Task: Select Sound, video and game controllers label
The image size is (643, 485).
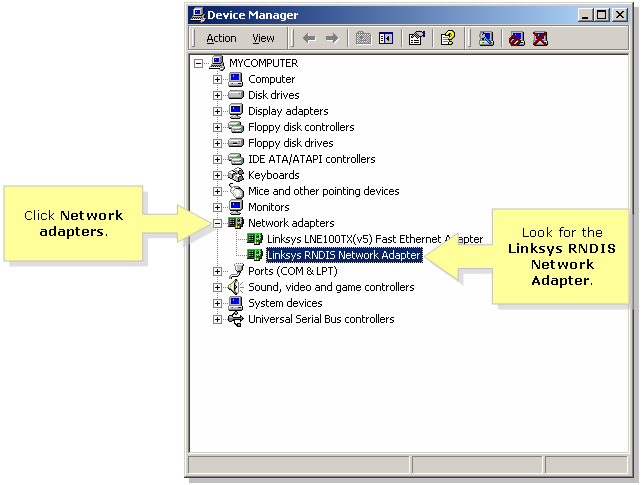Action: point(331,287)
